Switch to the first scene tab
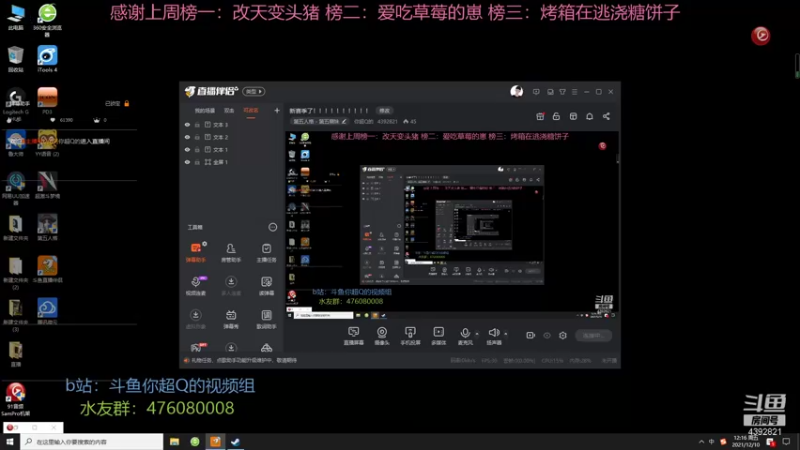800x450 pixels. point(205,110)
